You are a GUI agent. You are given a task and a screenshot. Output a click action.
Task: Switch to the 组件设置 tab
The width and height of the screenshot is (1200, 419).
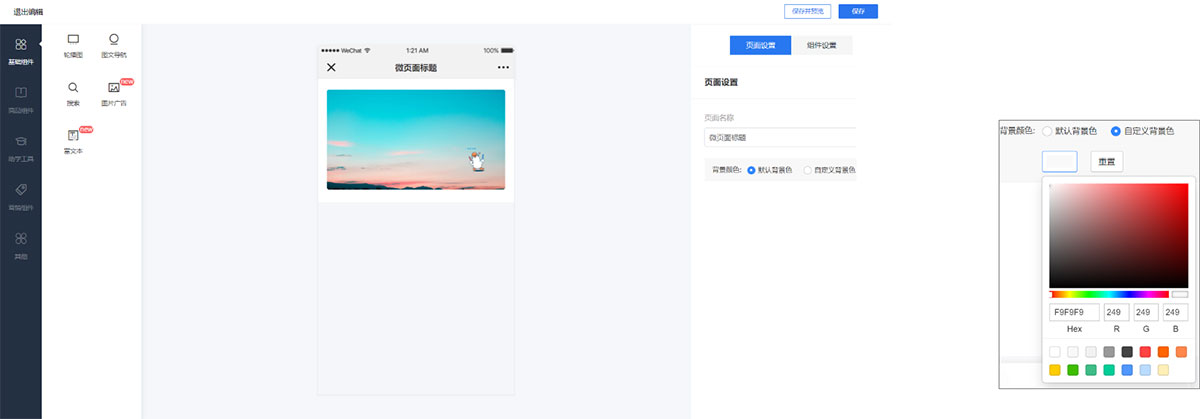[x=821, y=45]
